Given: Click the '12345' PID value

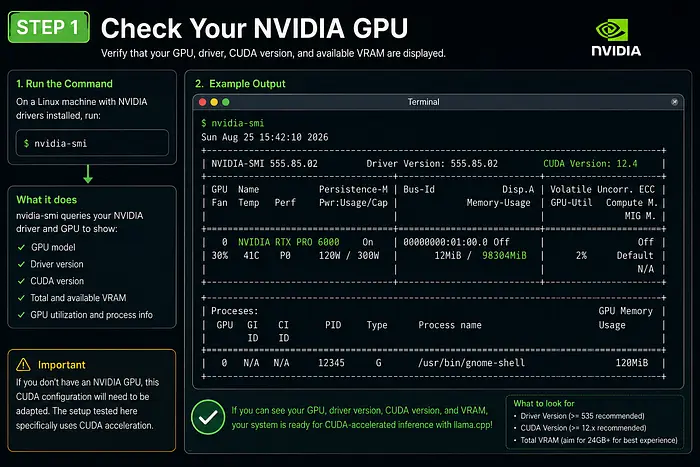Looking at the screenshot, I should coord(331,363).
